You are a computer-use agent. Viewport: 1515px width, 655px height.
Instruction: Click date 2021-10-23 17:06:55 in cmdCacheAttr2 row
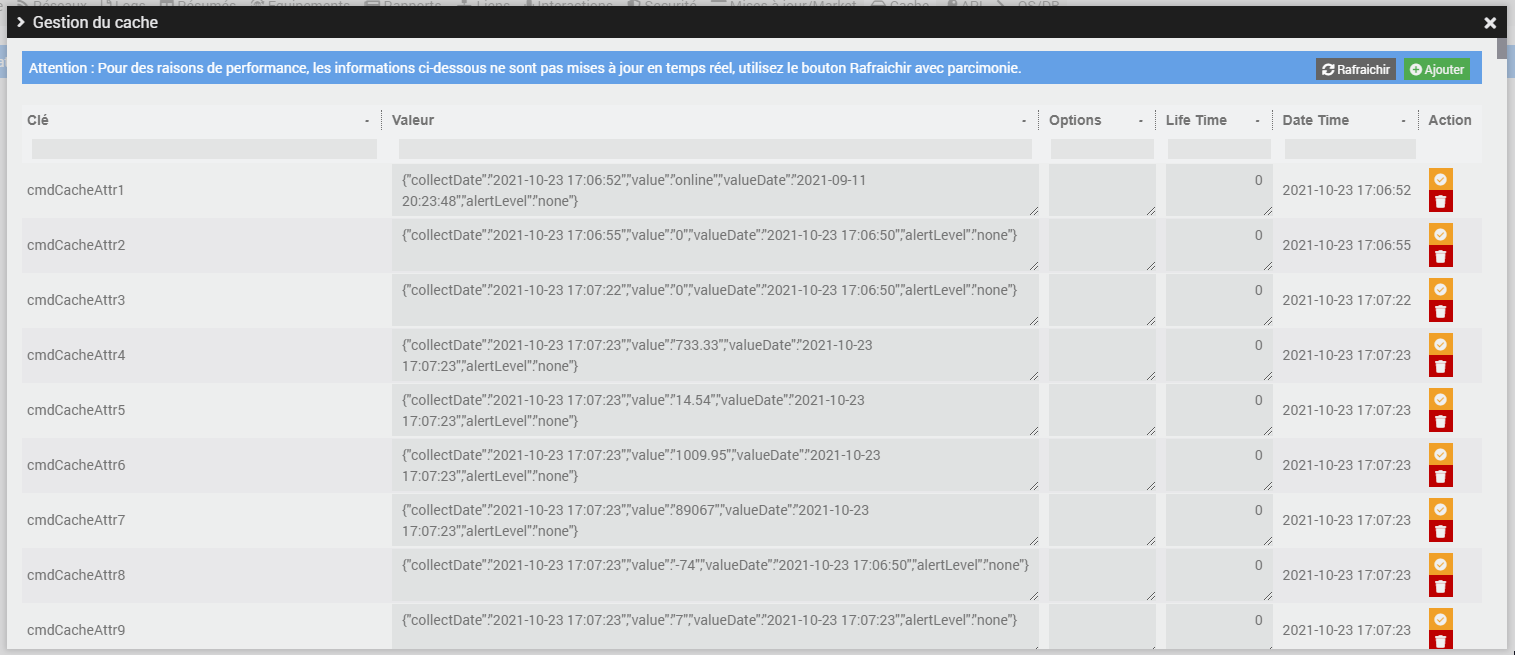coord(1347,245)
